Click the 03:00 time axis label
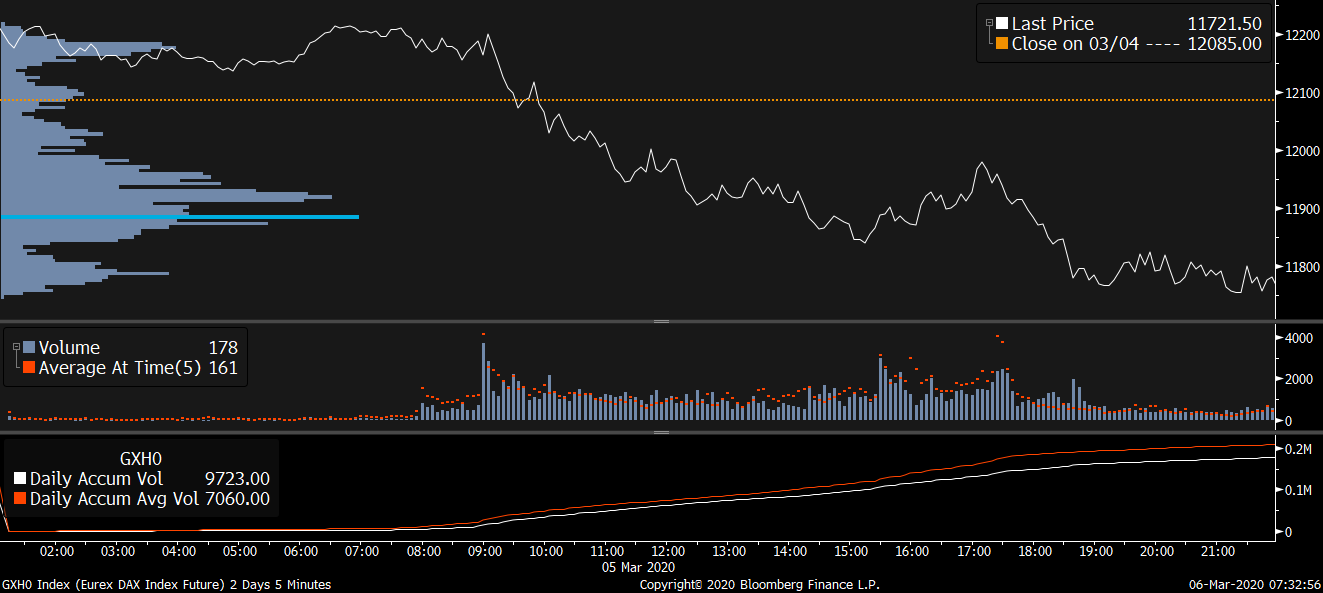 point(118,551)
